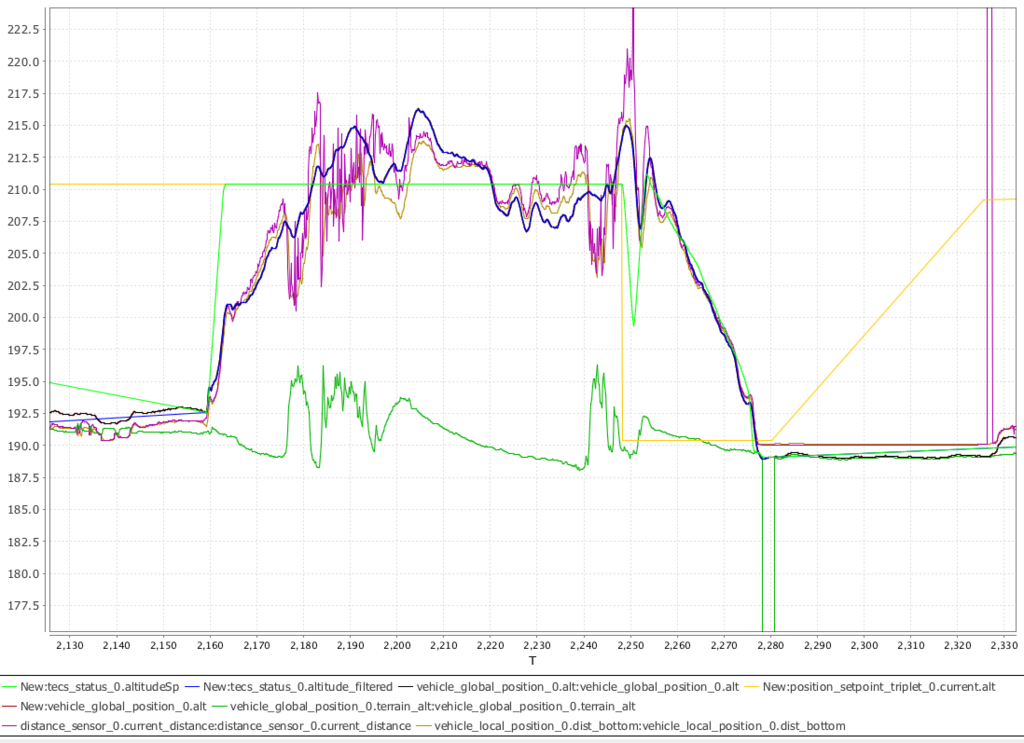Click the green swatch beside altitudeSp

tap(10, 687)
